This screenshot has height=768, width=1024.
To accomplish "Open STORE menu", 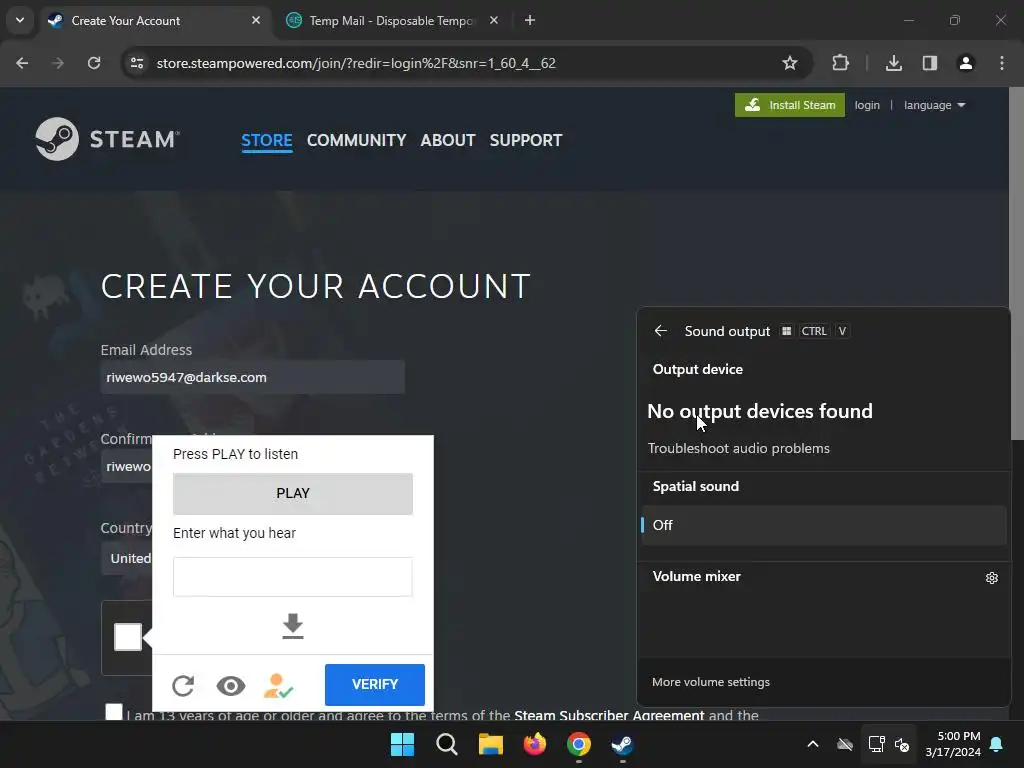I will pyautogui.click(x=266, y=140).
